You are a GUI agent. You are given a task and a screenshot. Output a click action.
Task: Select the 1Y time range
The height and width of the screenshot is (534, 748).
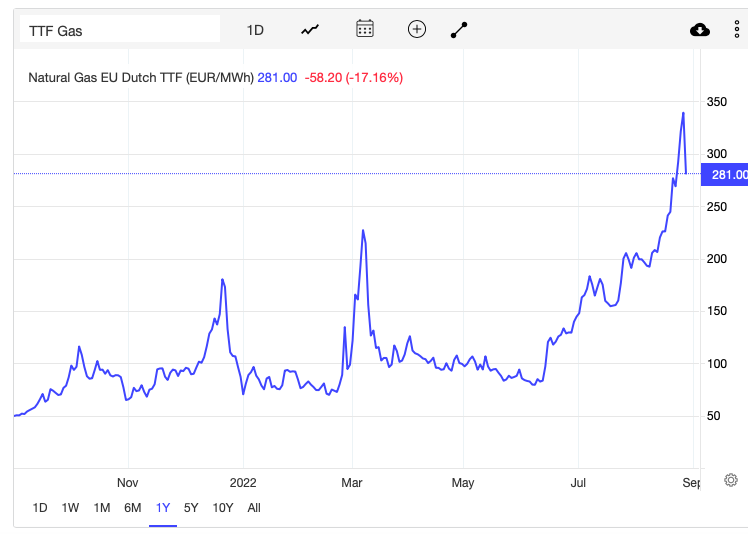click(x=163, y=508)
